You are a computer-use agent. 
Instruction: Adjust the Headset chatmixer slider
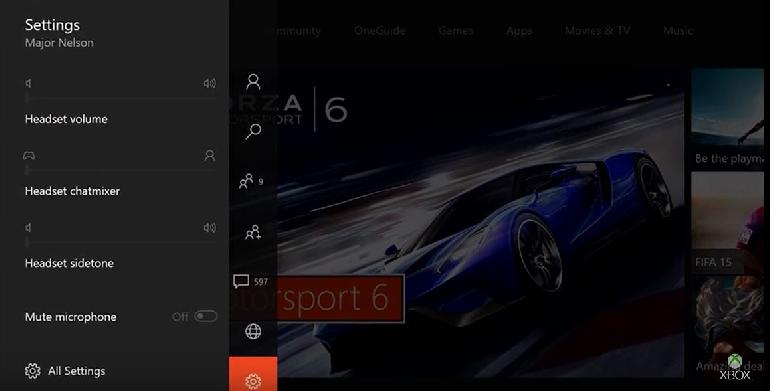click(x=121, y=170)
